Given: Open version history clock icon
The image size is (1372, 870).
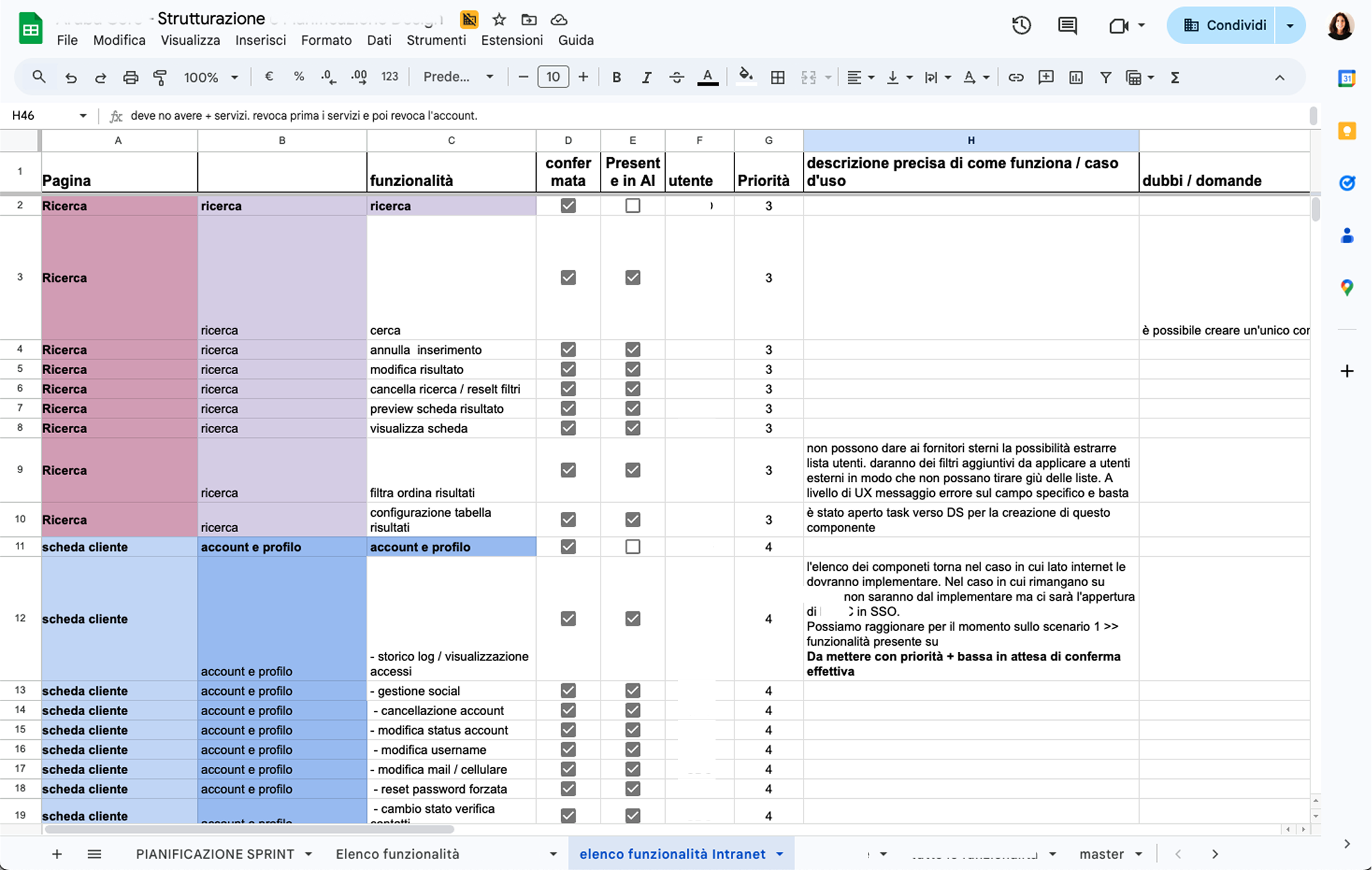Looking at the screenshot, I should coord(1021,25).
